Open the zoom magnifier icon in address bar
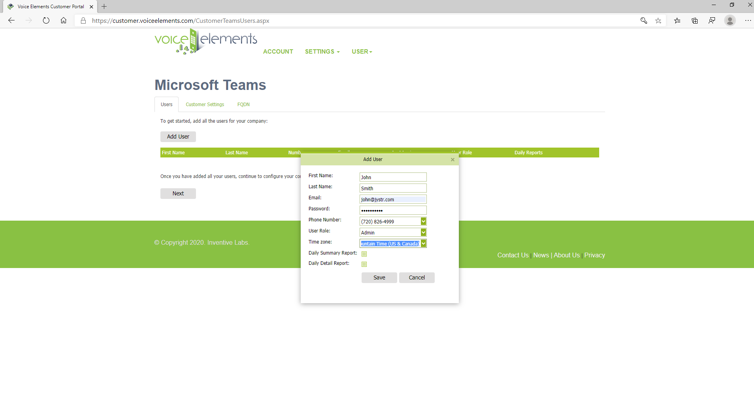The height and width of the screenshot is (414, 754). (643, 21)
